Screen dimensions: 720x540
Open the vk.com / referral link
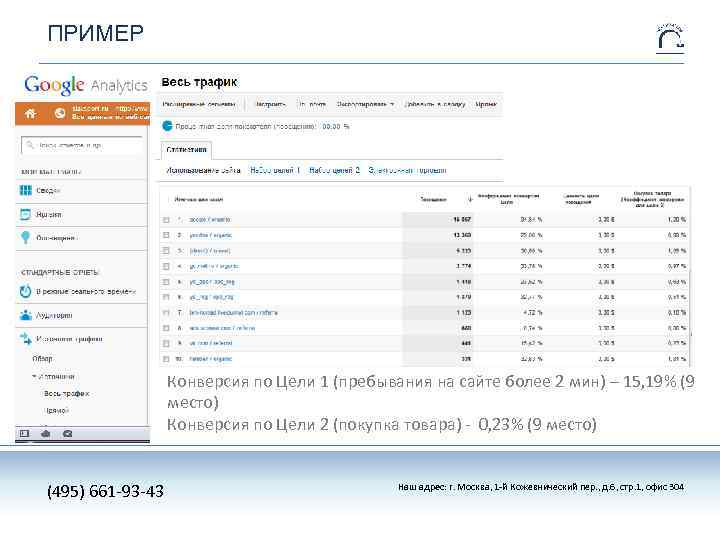[x=211, y=343]
